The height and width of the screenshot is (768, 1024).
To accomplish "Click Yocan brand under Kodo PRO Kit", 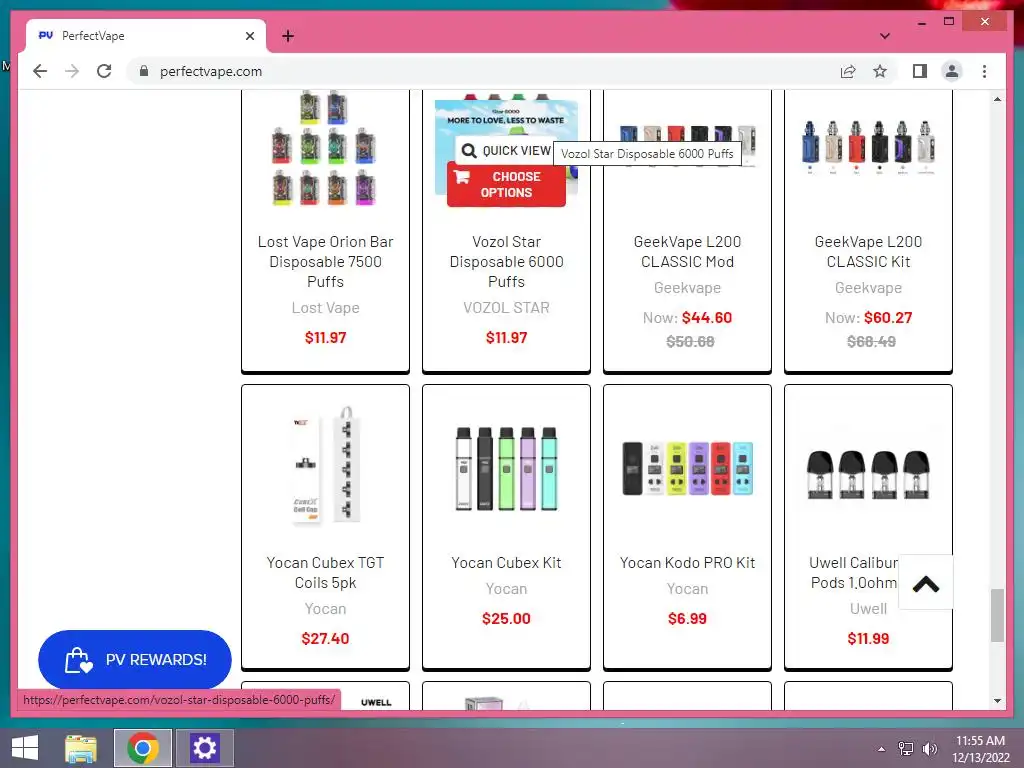I will pyautogui.click(x=687, y=588).
